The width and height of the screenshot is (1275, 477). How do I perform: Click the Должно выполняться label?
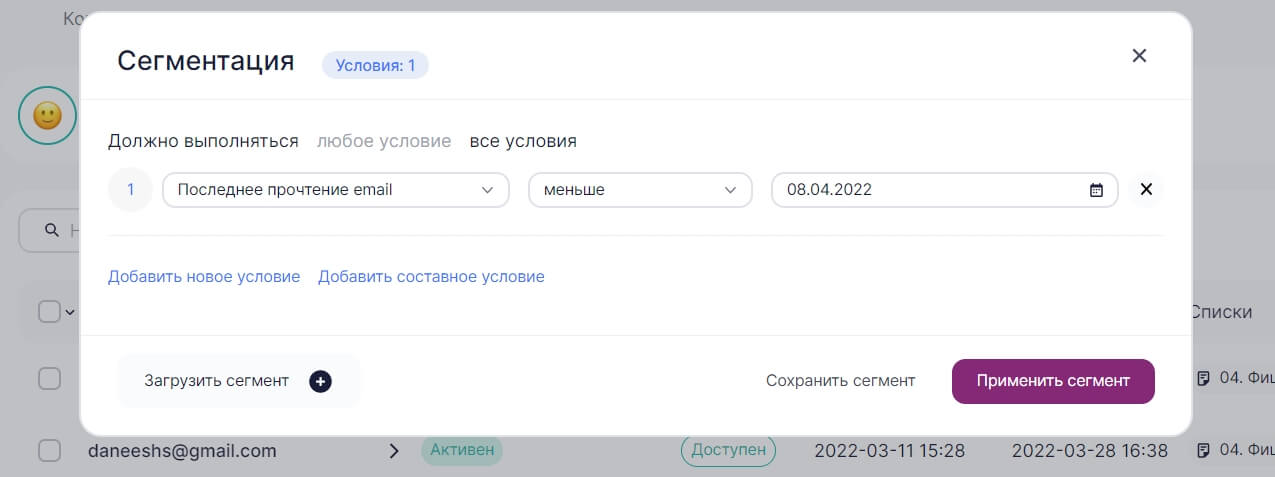203,141
